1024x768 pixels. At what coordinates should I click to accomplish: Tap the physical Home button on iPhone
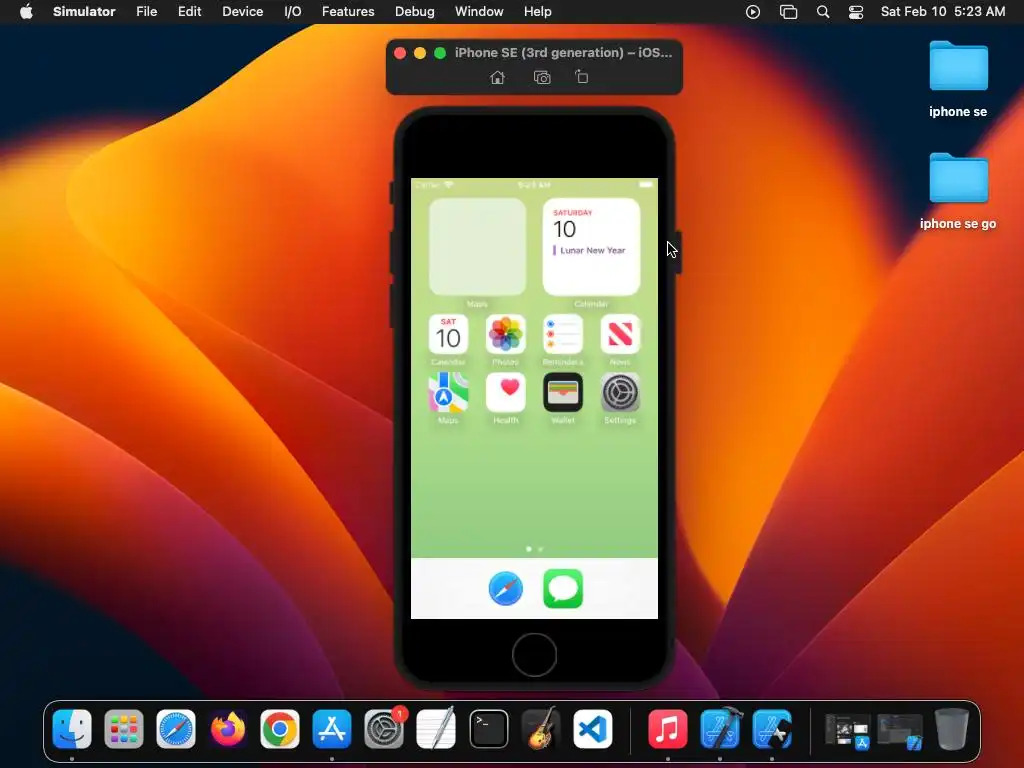(x=534, y=654)
